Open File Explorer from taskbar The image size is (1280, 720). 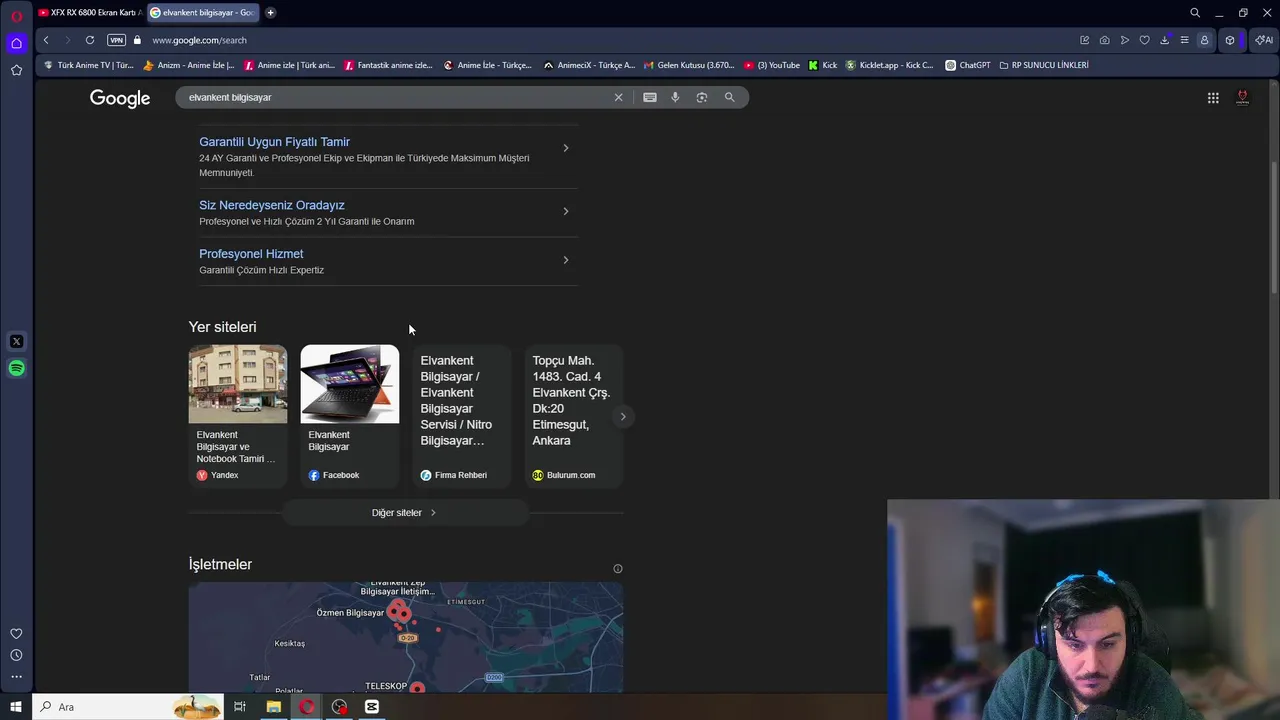pyautogui.click(x=273, y=707)
